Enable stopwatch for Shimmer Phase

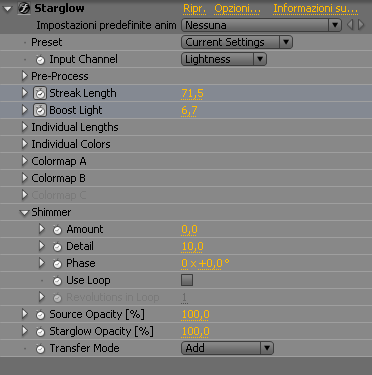[x=57, y=264]
